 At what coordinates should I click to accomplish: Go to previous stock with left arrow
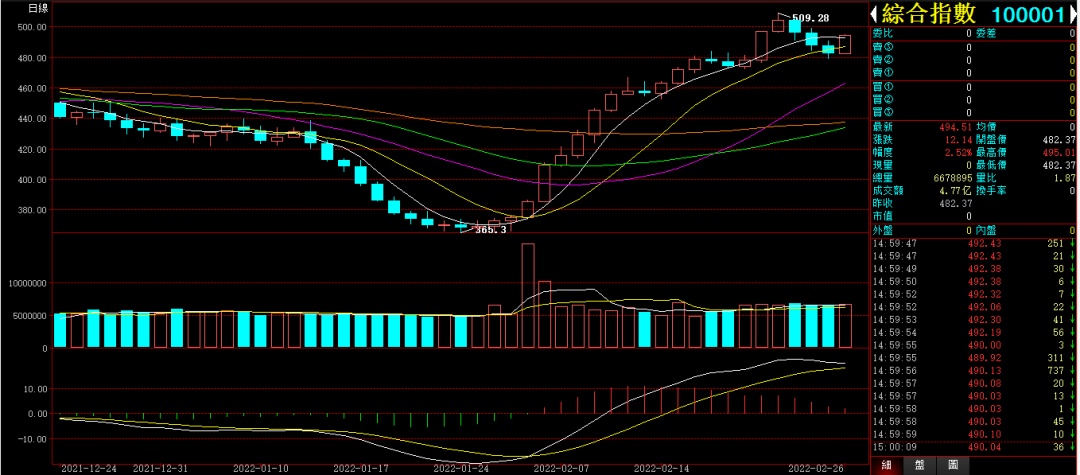pos(873,14)
